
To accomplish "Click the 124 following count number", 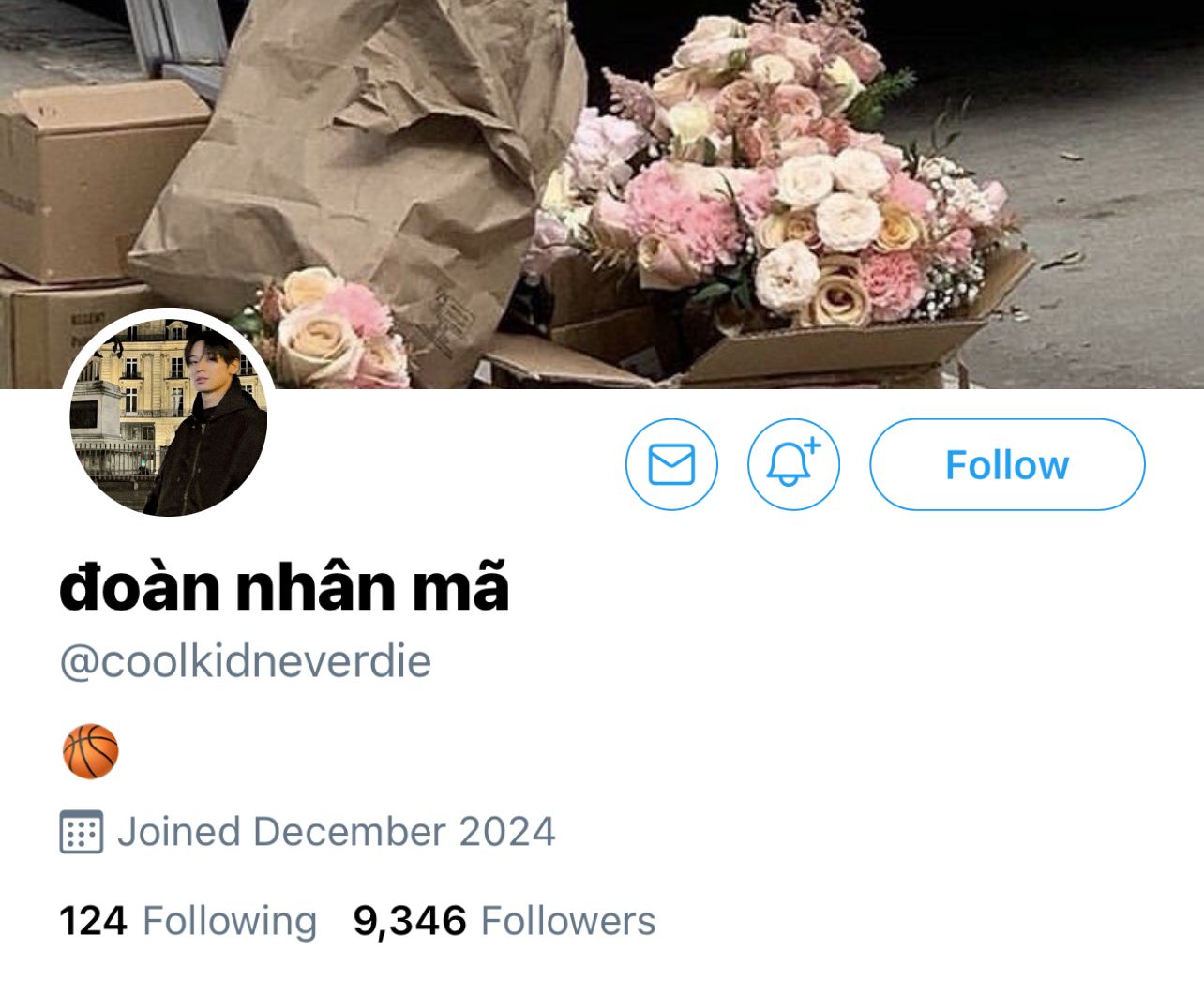I will pos(93,921).
